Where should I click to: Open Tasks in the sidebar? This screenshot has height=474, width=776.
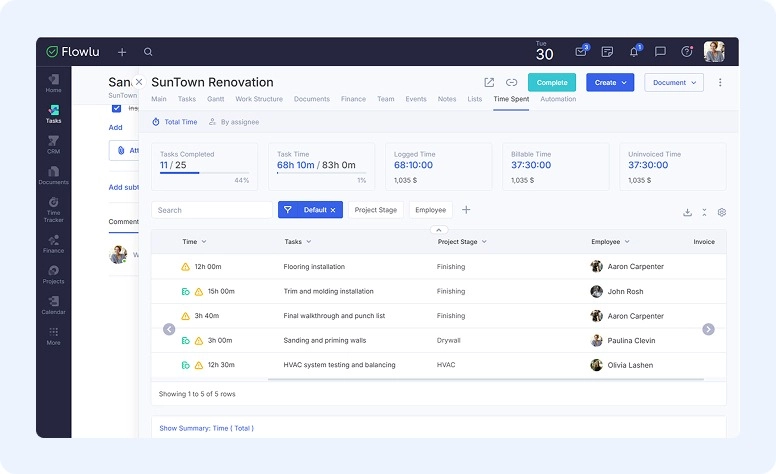53,114
